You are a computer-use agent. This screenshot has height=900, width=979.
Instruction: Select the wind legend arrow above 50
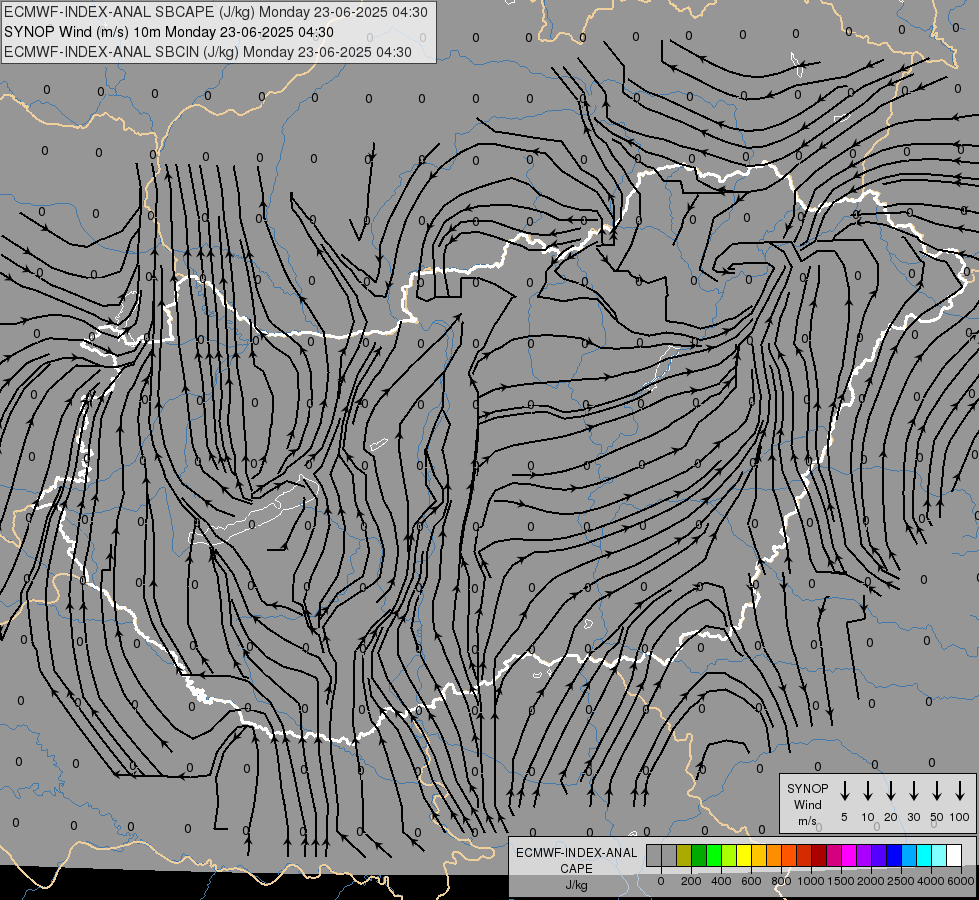coord(937,791)
